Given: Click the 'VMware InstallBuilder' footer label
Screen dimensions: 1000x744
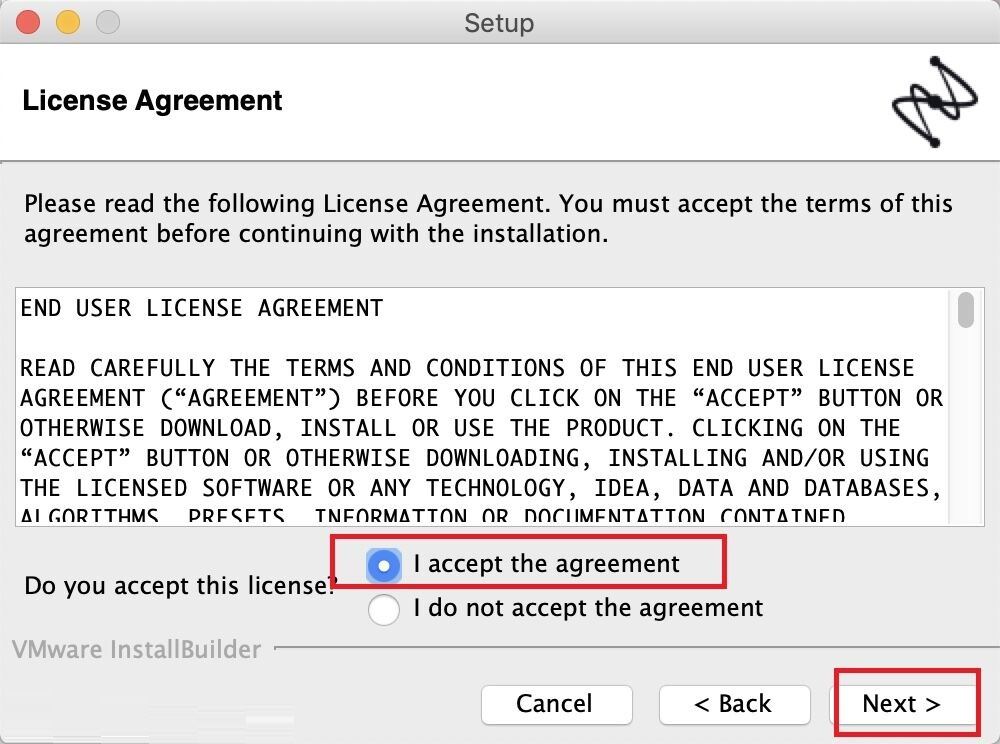Looking at the screenshot, I should point(136,650).
